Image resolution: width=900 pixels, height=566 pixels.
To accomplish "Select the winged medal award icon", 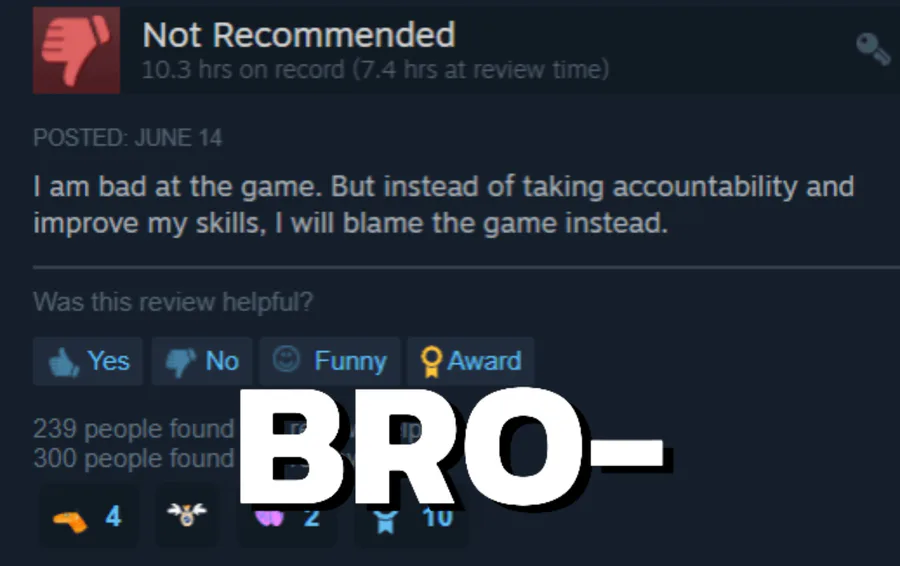I will coord(187,514).
